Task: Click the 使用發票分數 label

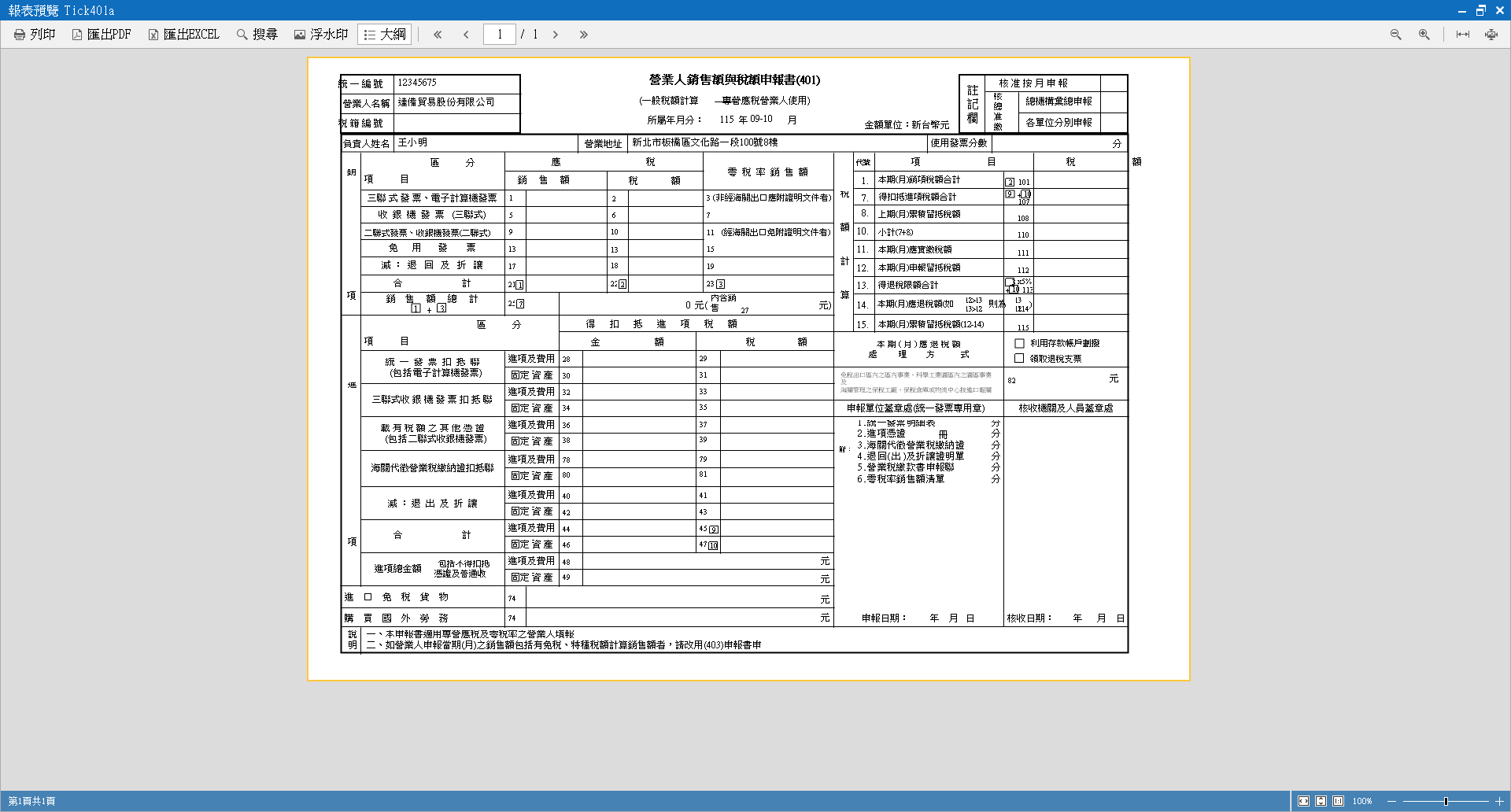Action: [959, 143]
